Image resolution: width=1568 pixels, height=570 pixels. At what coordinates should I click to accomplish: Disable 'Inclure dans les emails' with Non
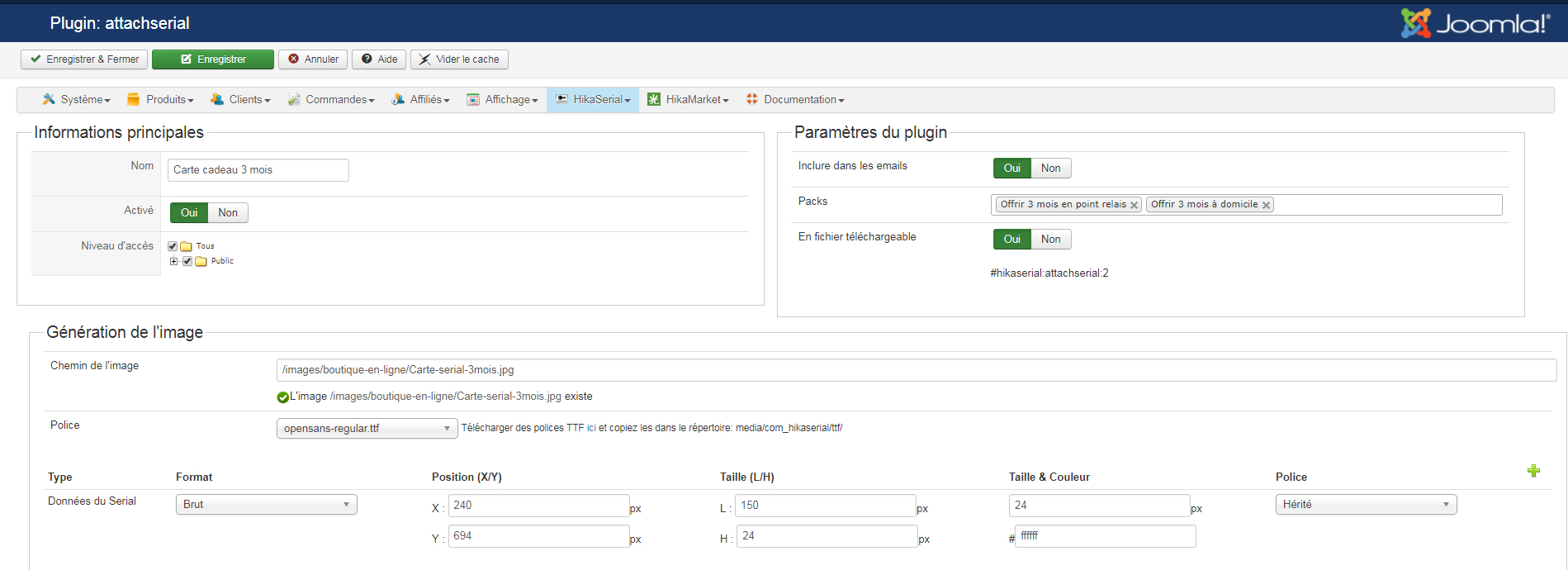click(x=1050, y=169)
